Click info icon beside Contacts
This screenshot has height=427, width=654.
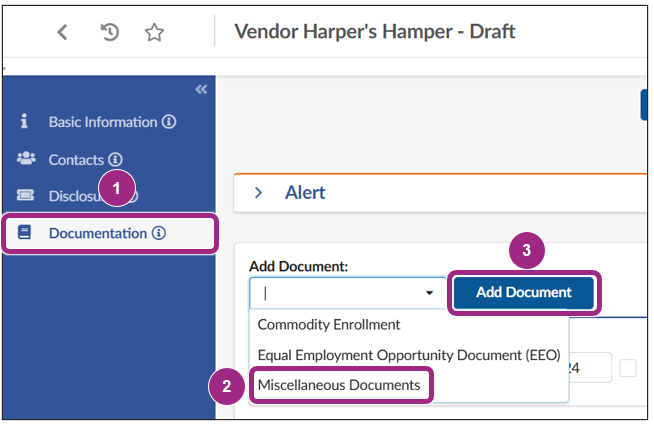[x=116, y=159]
